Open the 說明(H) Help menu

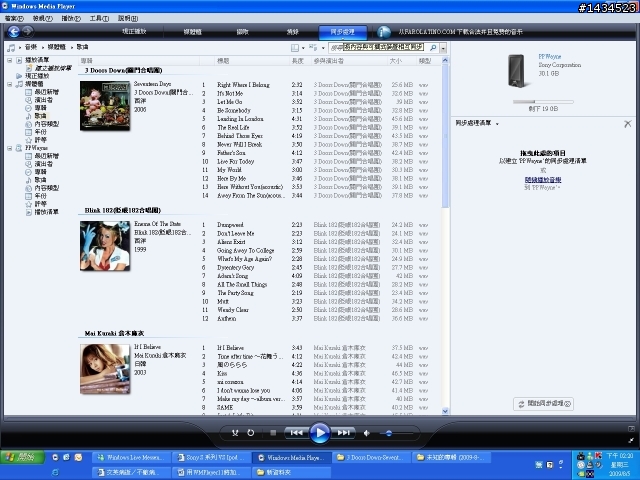click(x=128, y=18)
